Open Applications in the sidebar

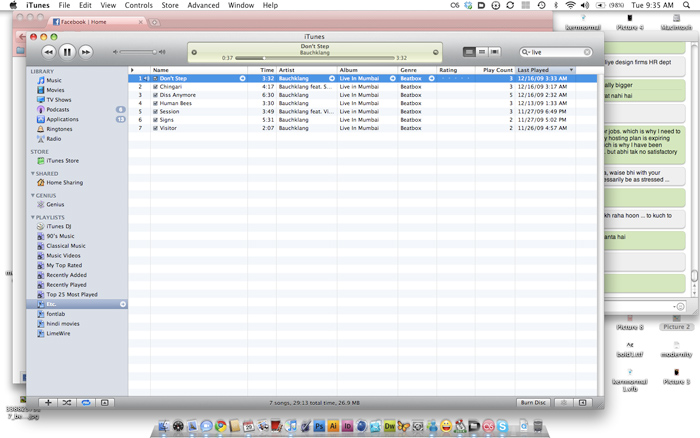62,120
